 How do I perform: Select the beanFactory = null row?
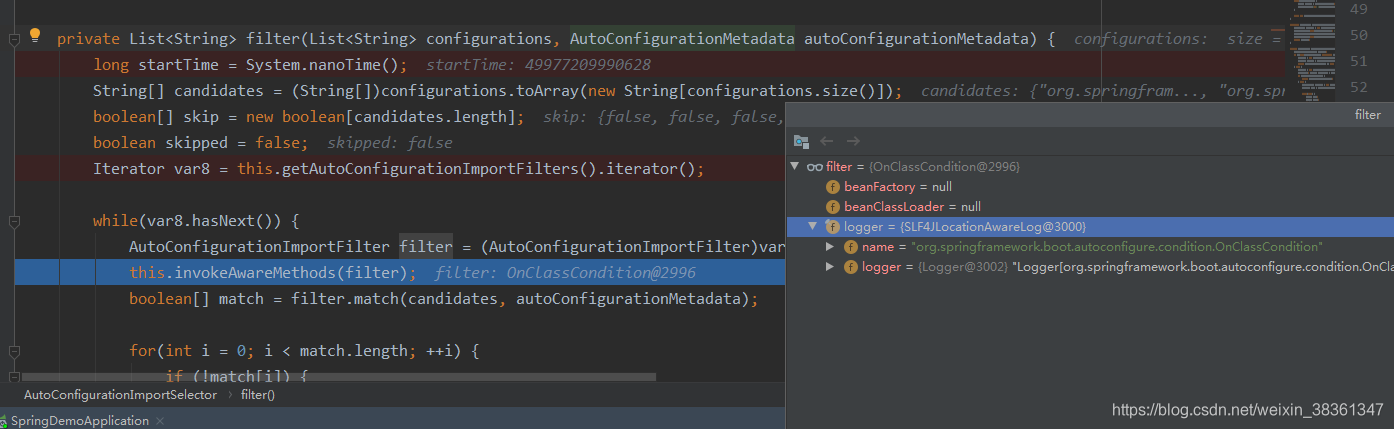tap(1089, 187)
